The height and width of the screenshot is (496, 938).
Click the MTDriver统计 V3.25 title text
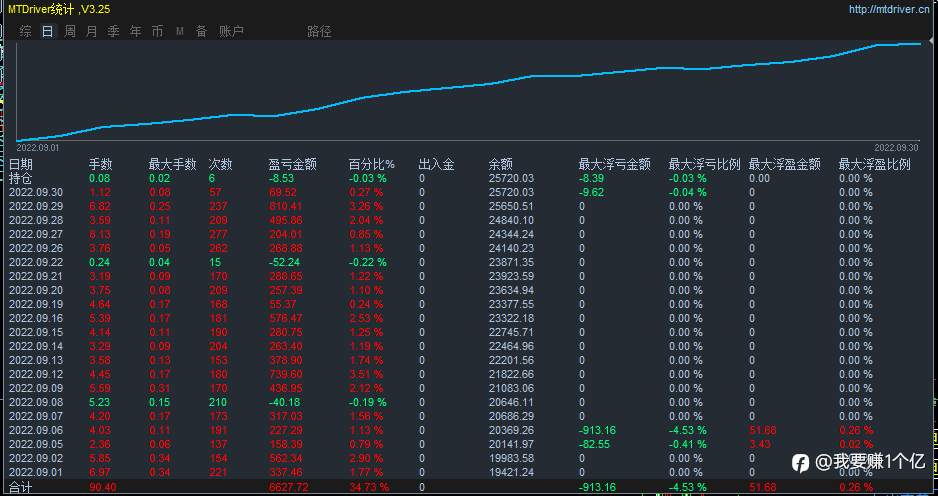[59, 9]
